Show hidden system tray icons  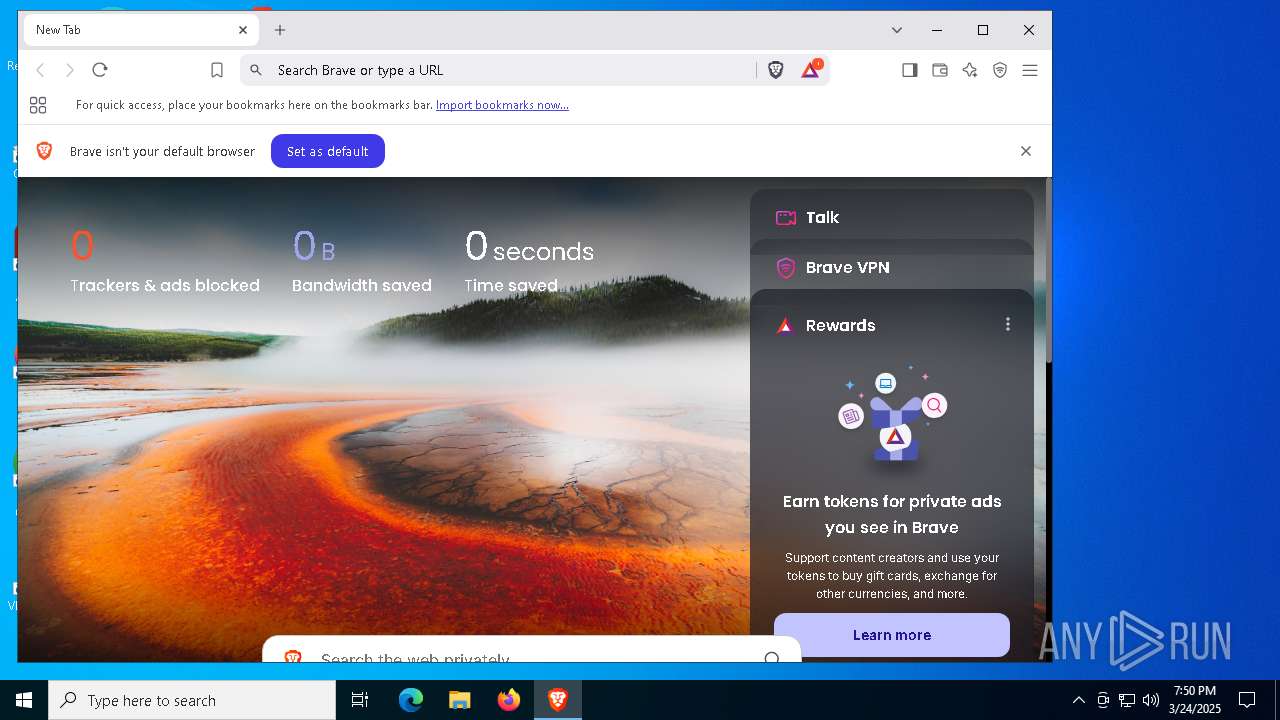[x=1078, y=700]
